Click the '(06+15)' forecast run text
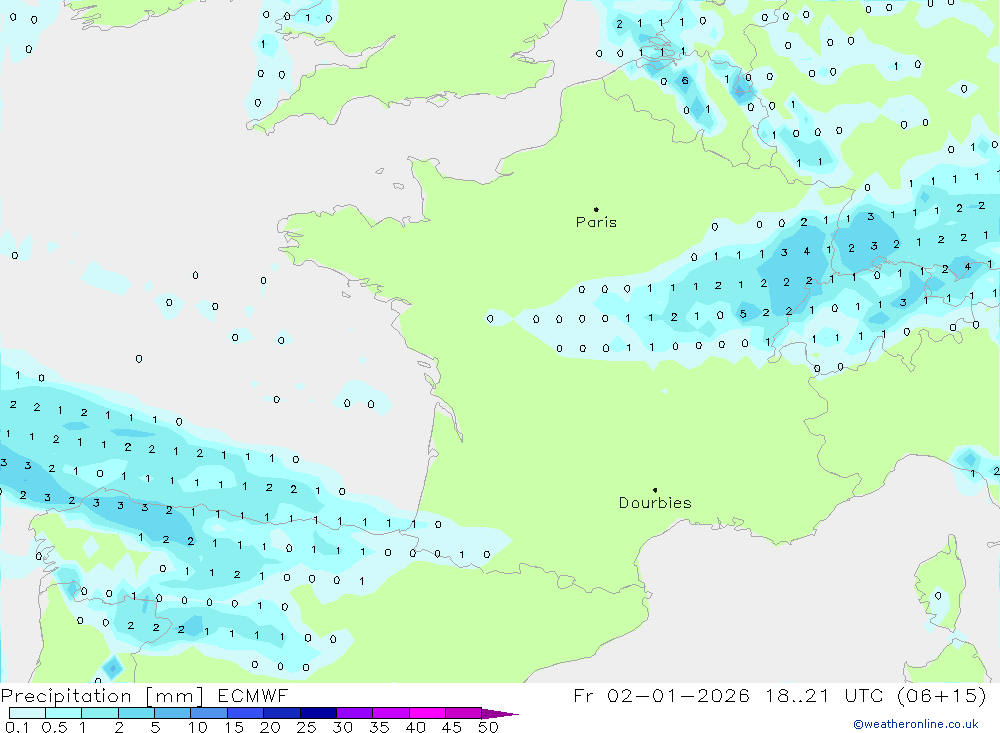 941,695
